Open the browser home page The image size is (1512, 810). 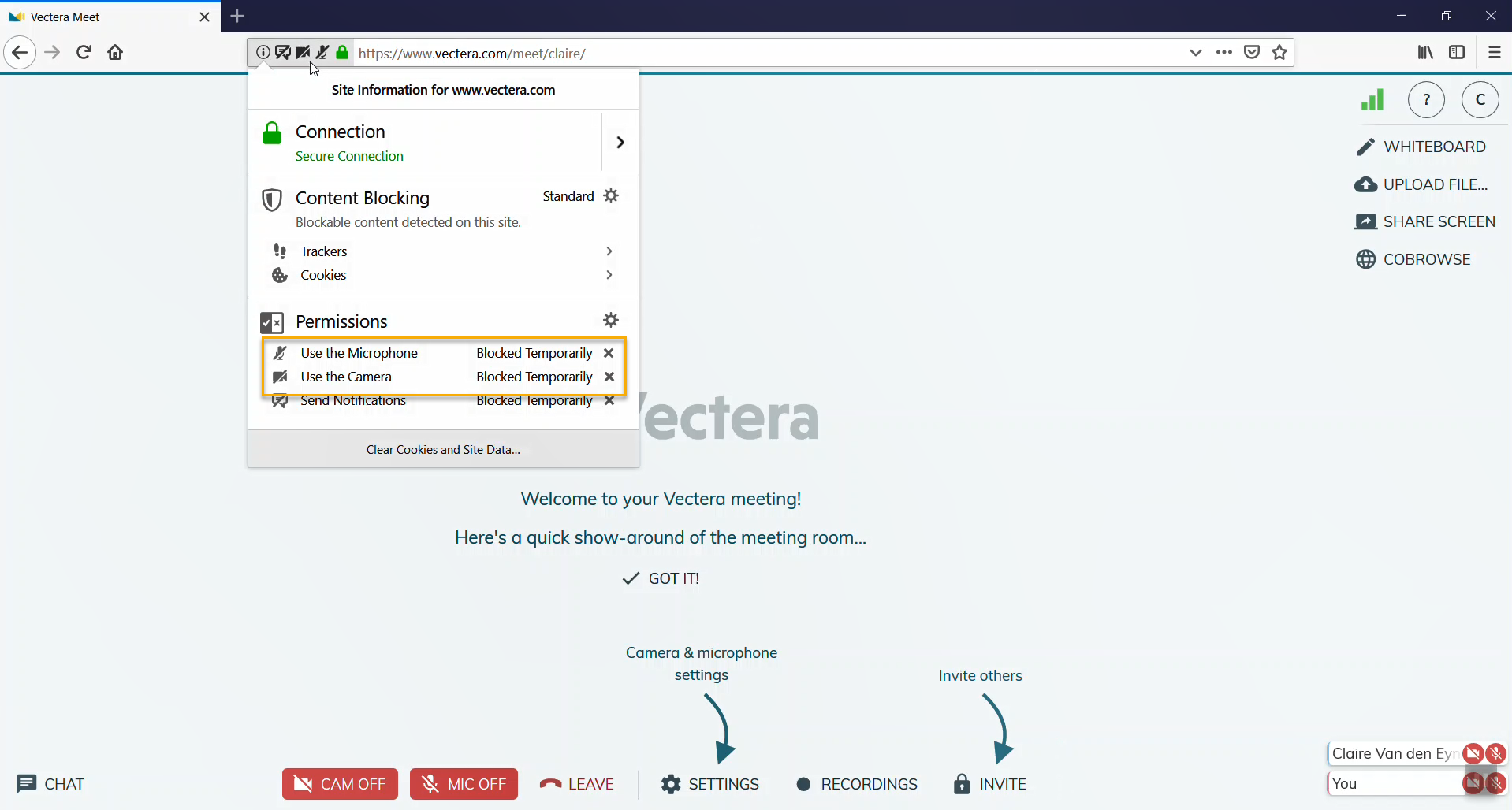point(115,53)
